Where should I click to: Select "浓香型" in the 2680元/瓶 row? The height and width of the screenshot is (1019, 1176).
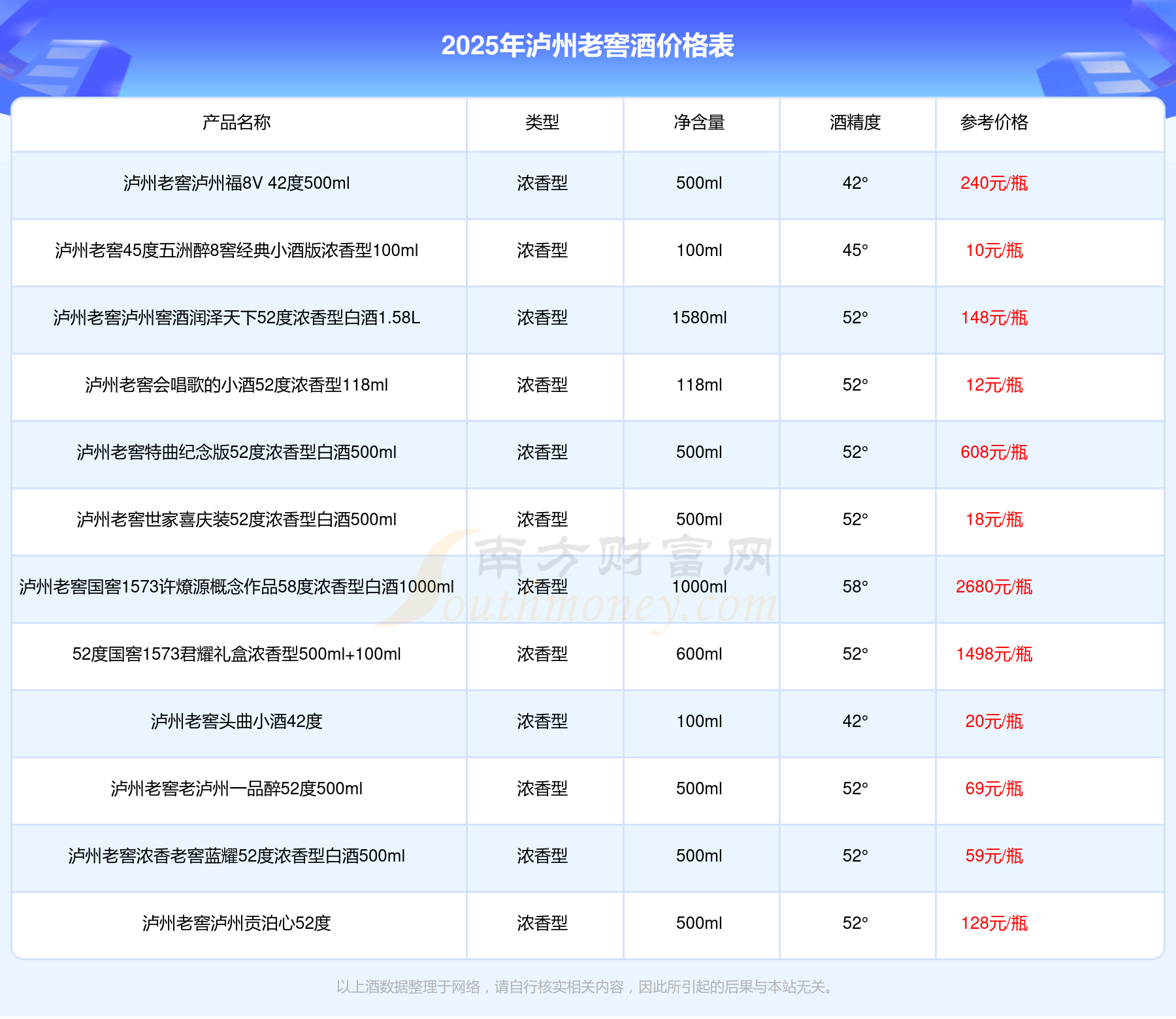pos(542,587)
